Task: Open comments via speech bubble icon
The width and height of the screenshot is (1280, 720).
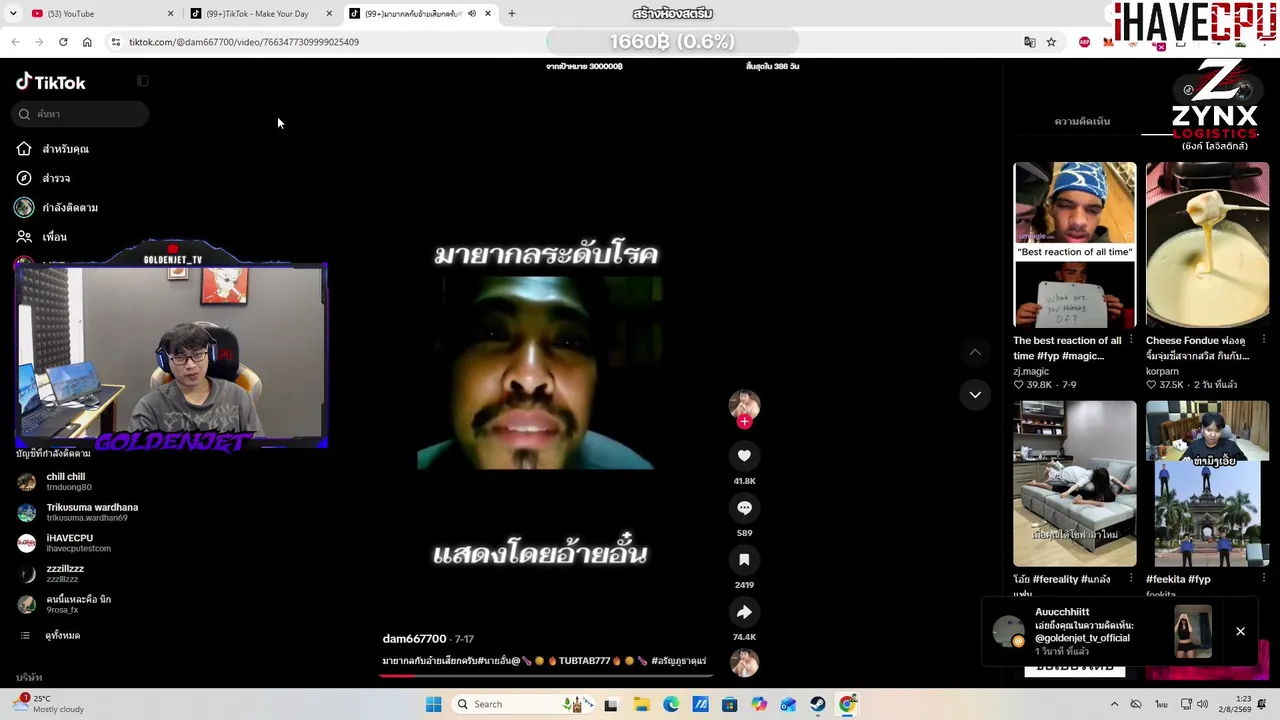Action: (744, 508)
